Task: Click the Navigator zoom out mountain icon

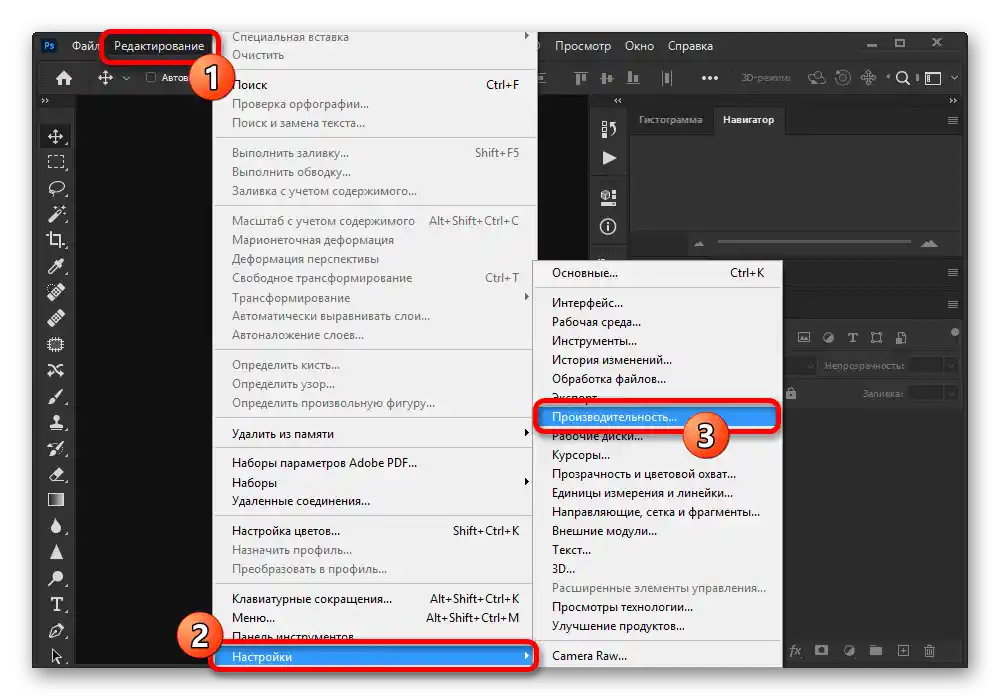Action: pyautogui.click(x=699, y=244)
